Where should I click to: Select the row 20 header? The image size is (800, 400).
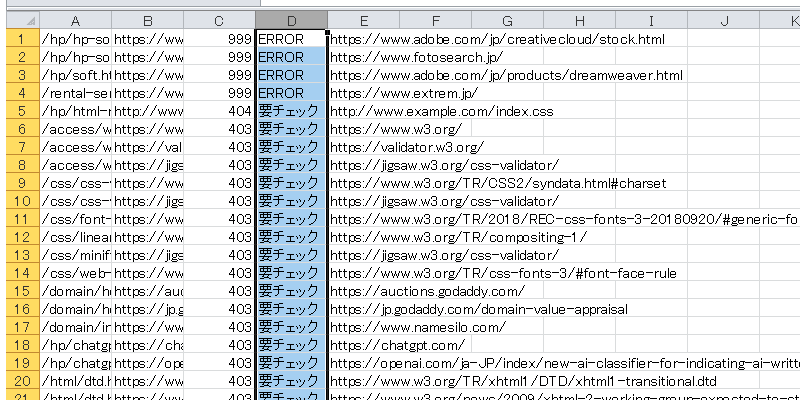tap(20, 381)
